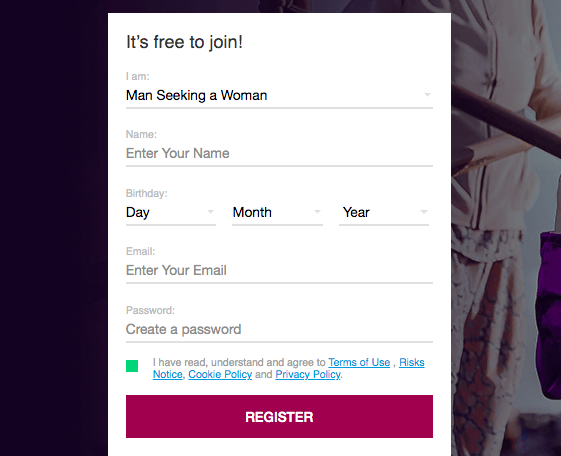Image resolution: width=561 pixels, height=456 pixels.
Task: Expand the Year birthday selector
Action: click(384, 212)
